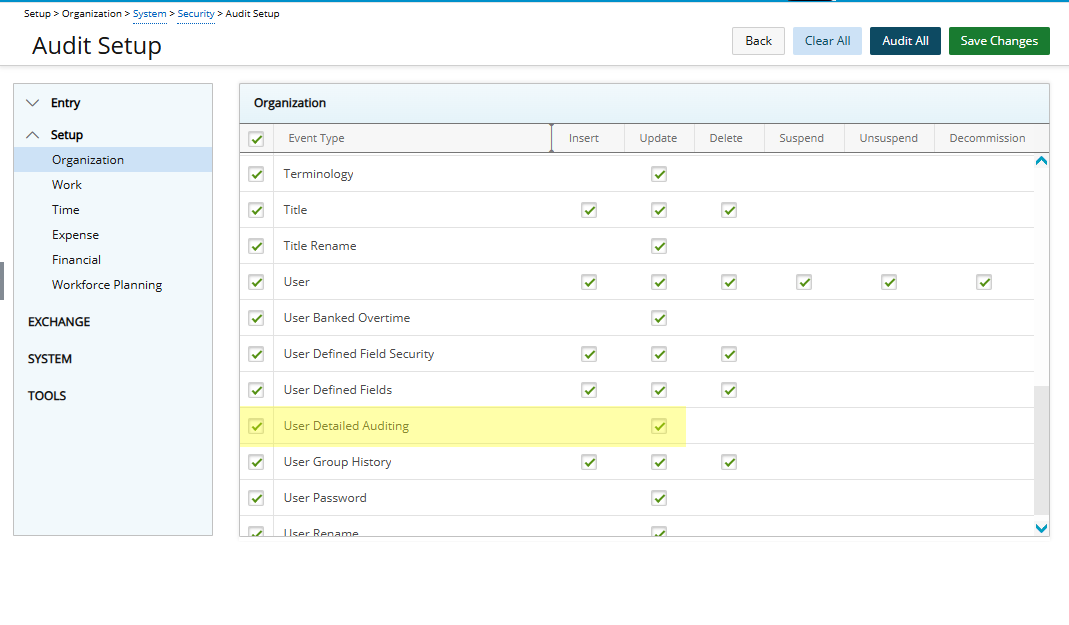Open the TOOLS section

pyautogui.click(x=47, y=395)
